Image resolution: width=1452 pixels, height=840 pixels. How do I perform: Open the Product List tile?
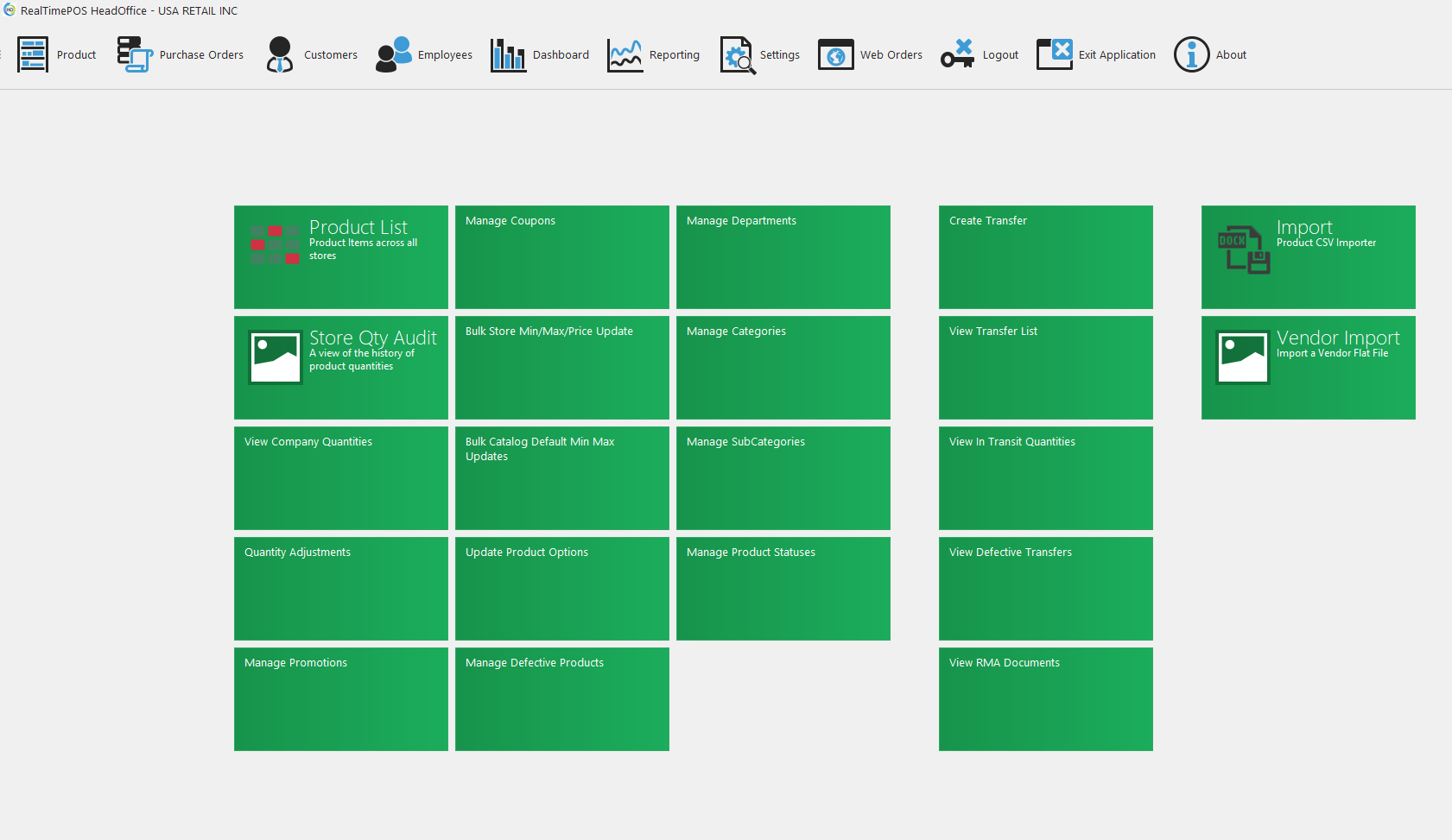tap(340, 256)
